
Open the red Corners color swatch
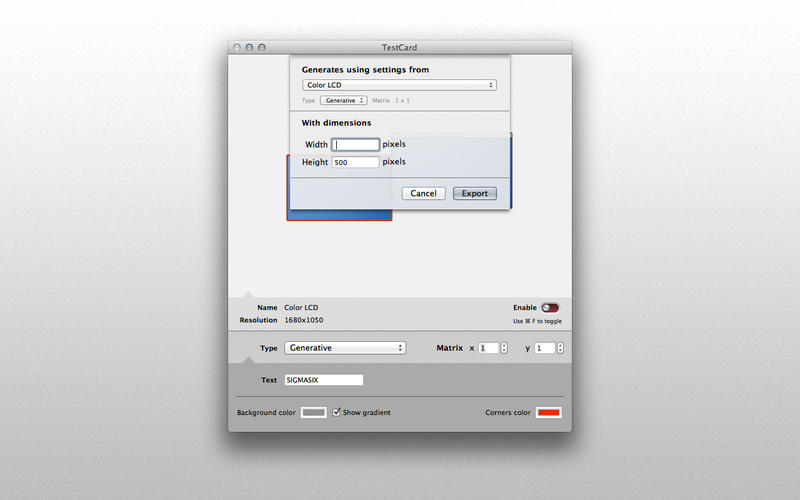548,412
